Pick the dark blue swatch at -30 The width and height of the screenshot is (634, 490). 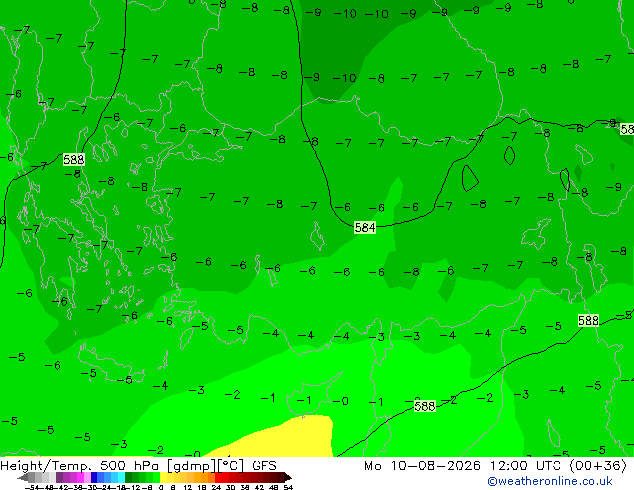coord(94,477)
